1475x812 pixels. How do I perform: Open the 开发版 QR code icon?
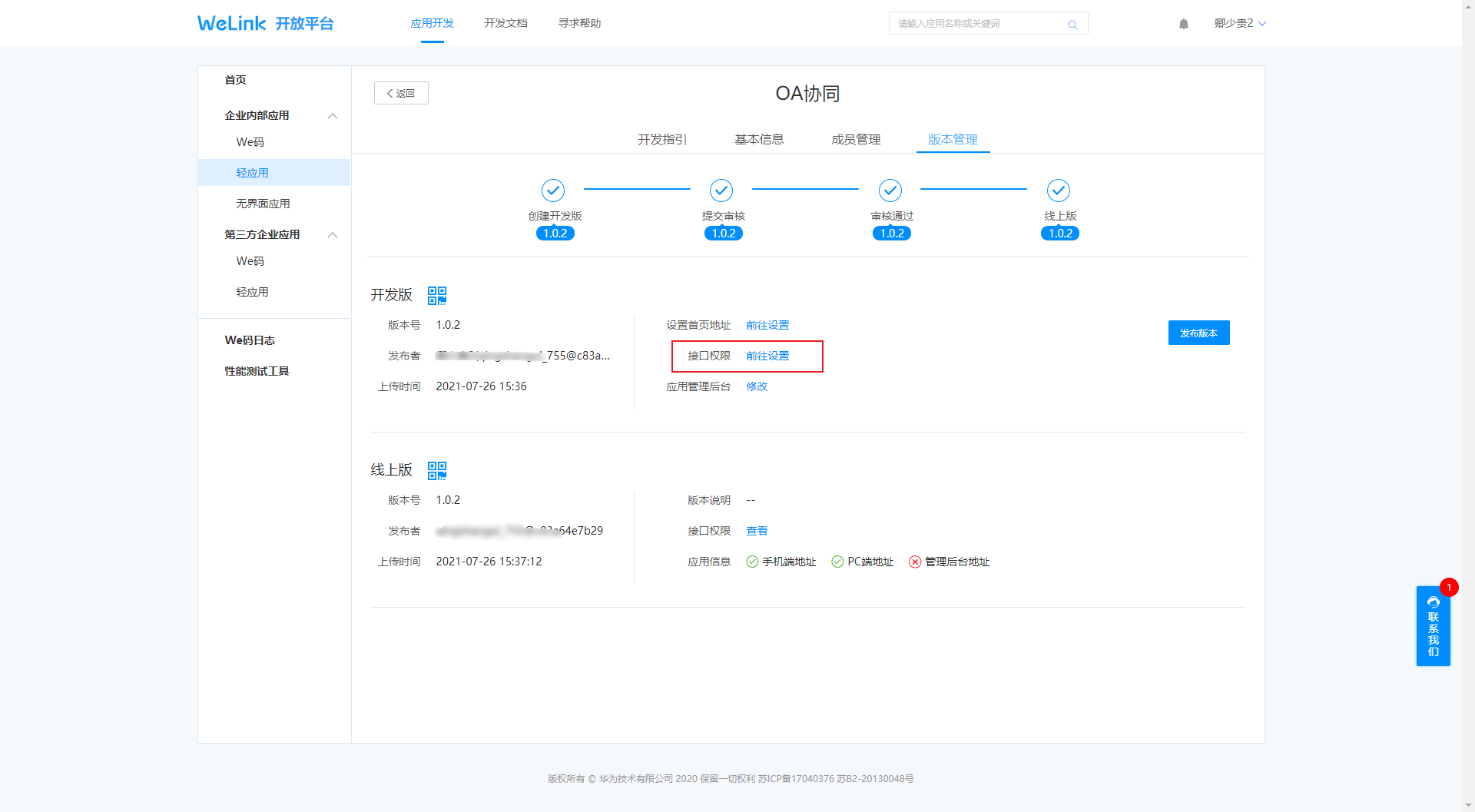coord(437,296)
